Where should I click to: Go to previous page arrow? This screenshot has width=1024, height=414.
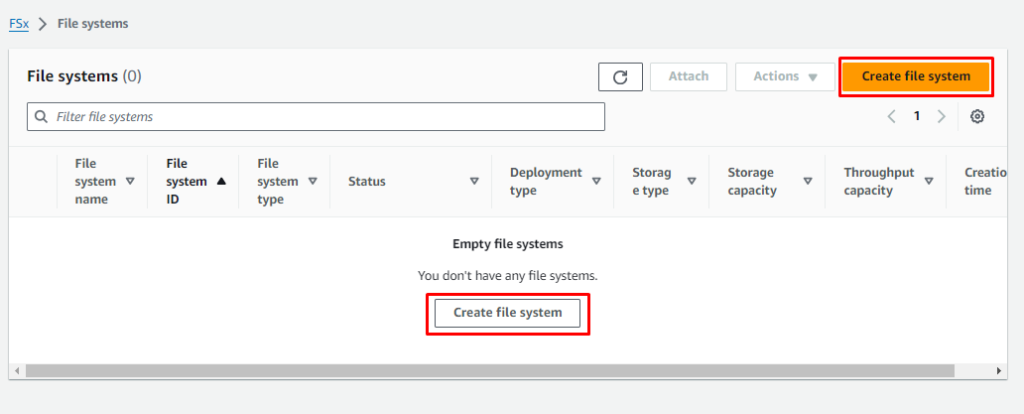891,117
